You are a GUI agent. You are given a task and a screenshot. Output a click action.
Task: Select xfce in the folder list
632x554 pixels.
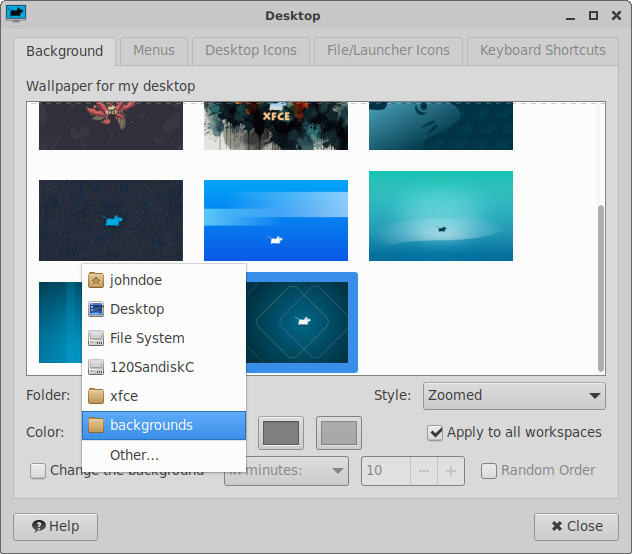(164, 396)
